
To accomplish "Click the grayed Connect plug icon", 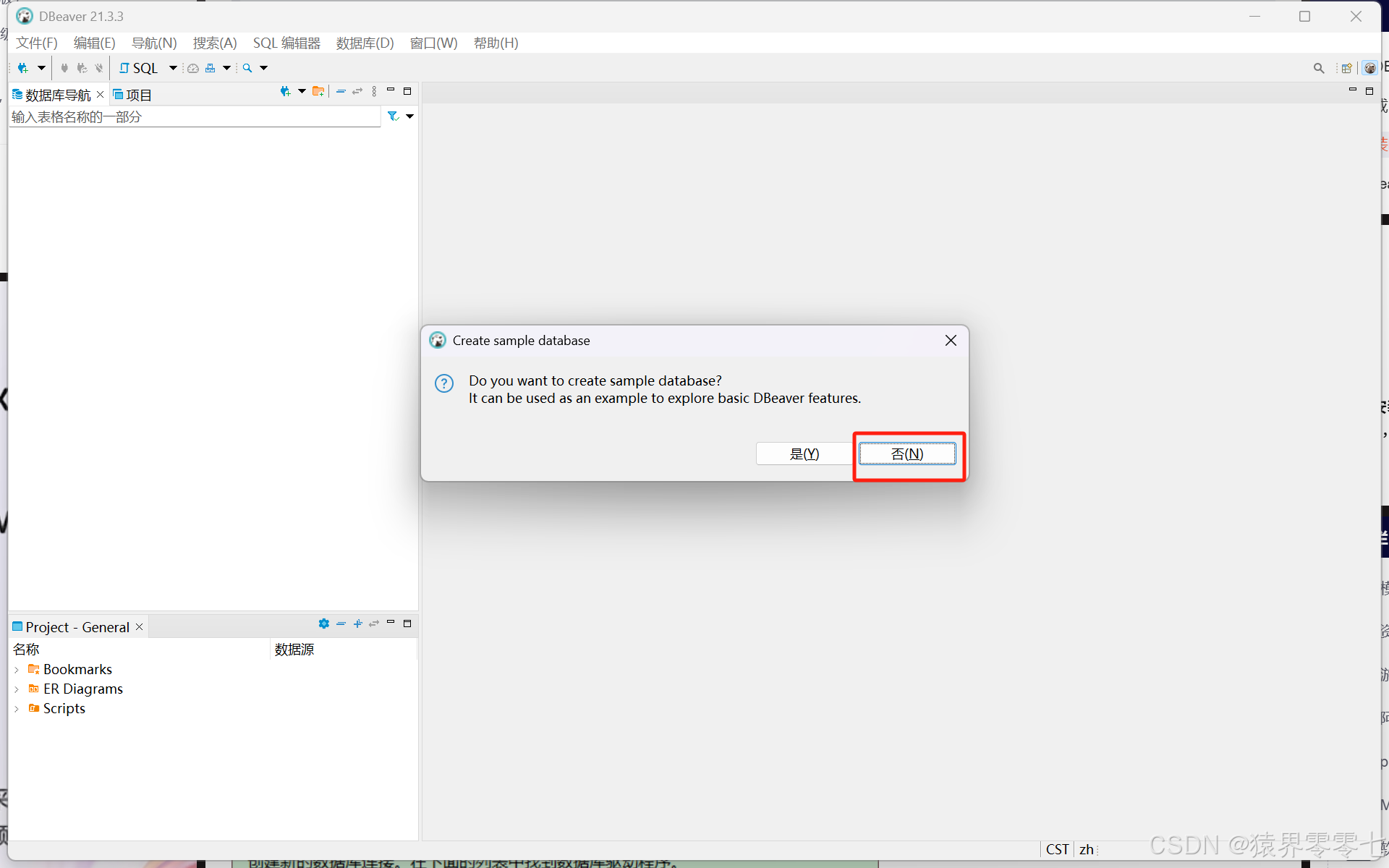I will click(64, 68).
